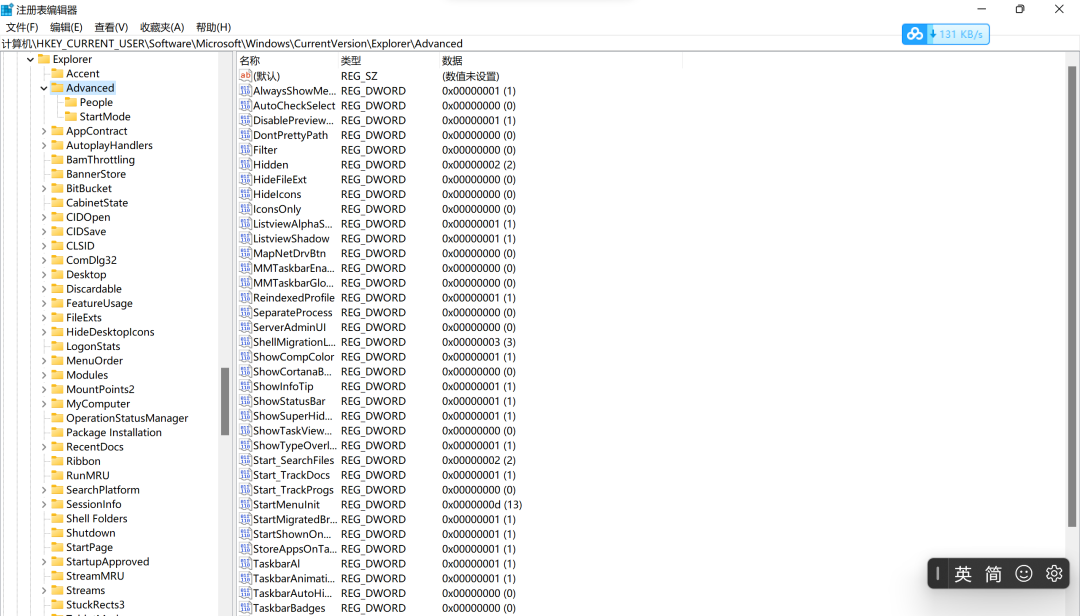Open the 编辑(E) menu
This screenshot has width=1080, height=616.
coord(66,27)
